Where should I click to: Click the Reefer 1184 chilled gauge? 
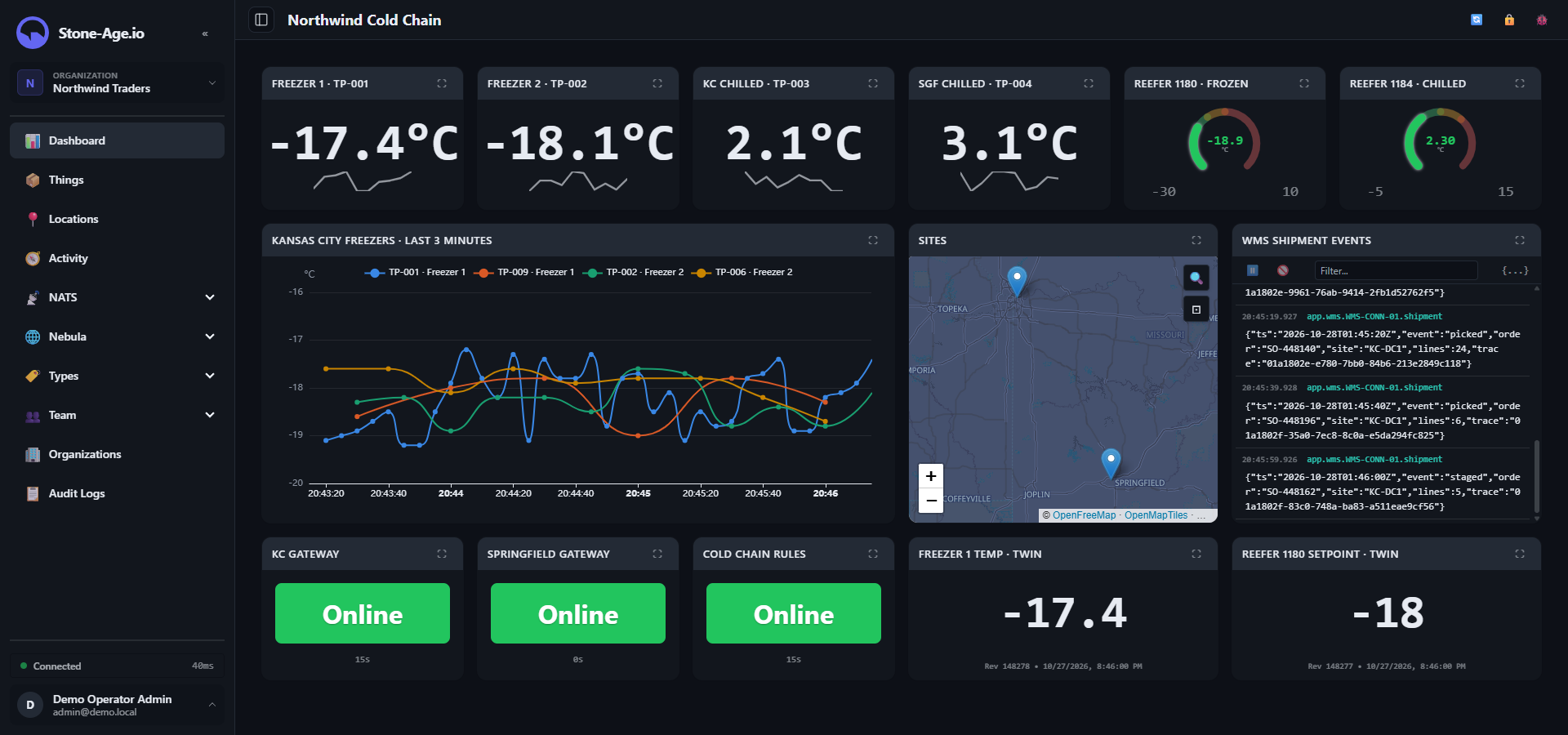[x=1440, y=141]
